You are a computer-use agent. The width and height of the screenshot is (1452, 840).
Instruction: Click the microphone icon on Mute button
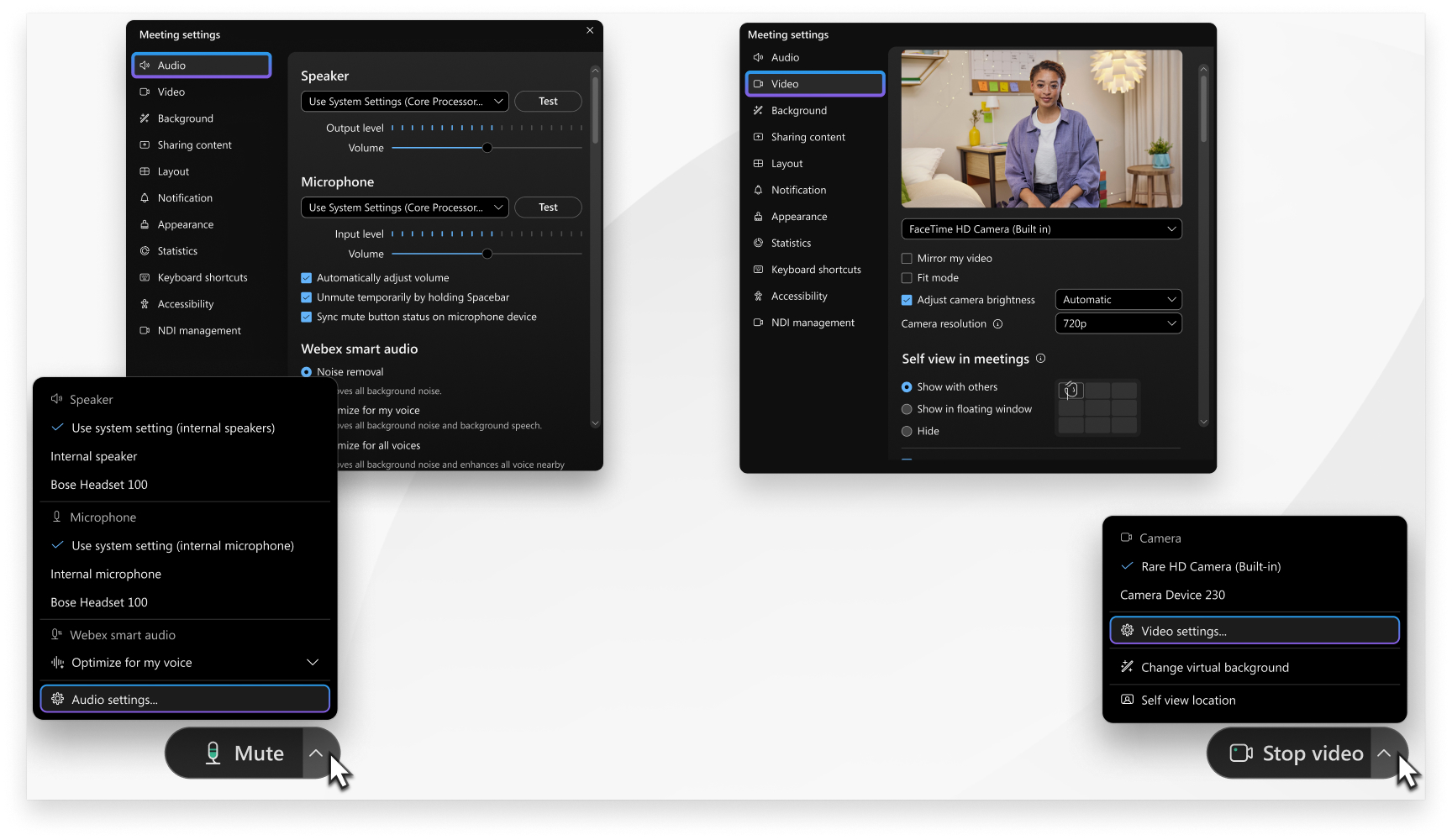coord(213,753)
